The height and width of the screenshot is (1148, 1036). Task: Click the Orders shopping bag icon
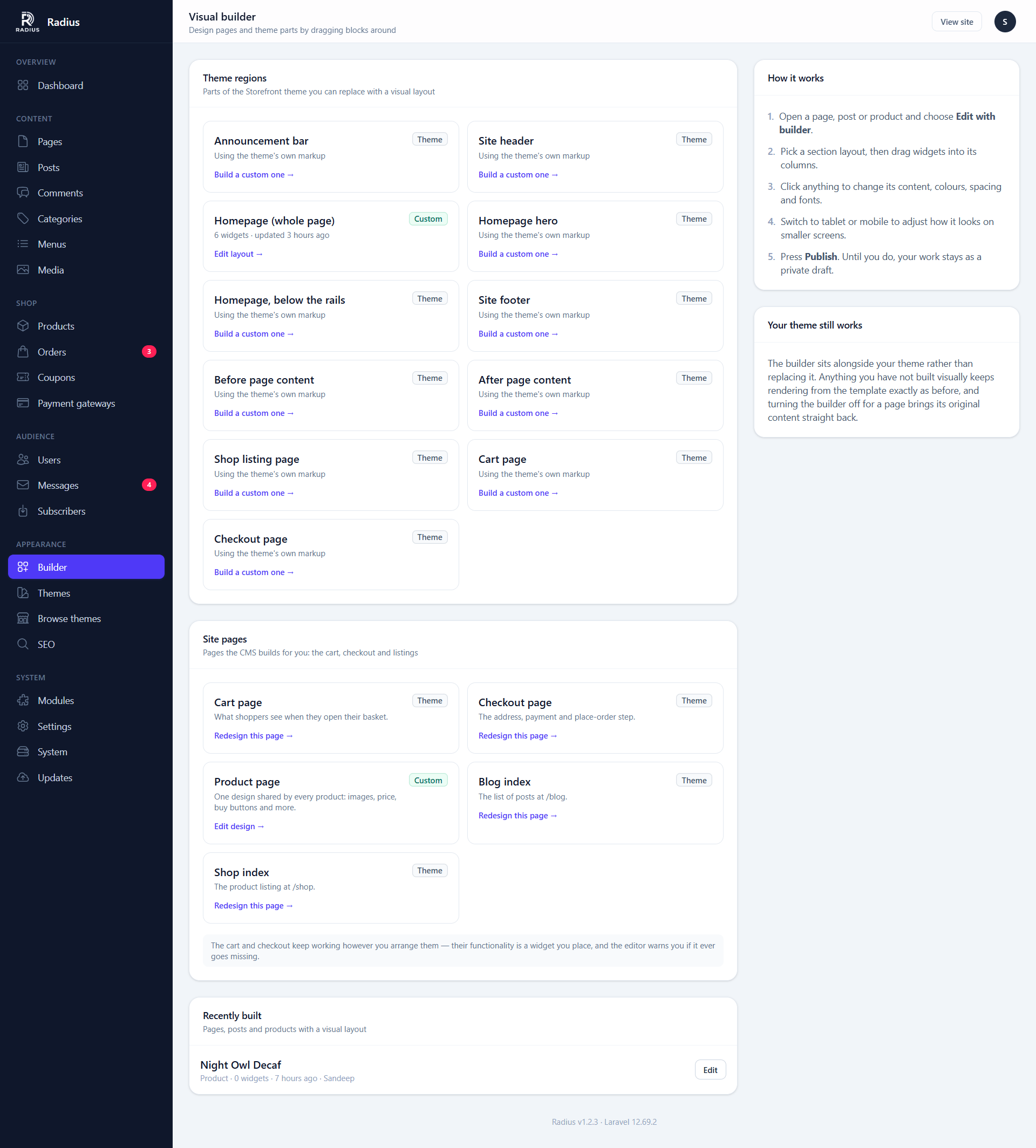tap(23, 352)
